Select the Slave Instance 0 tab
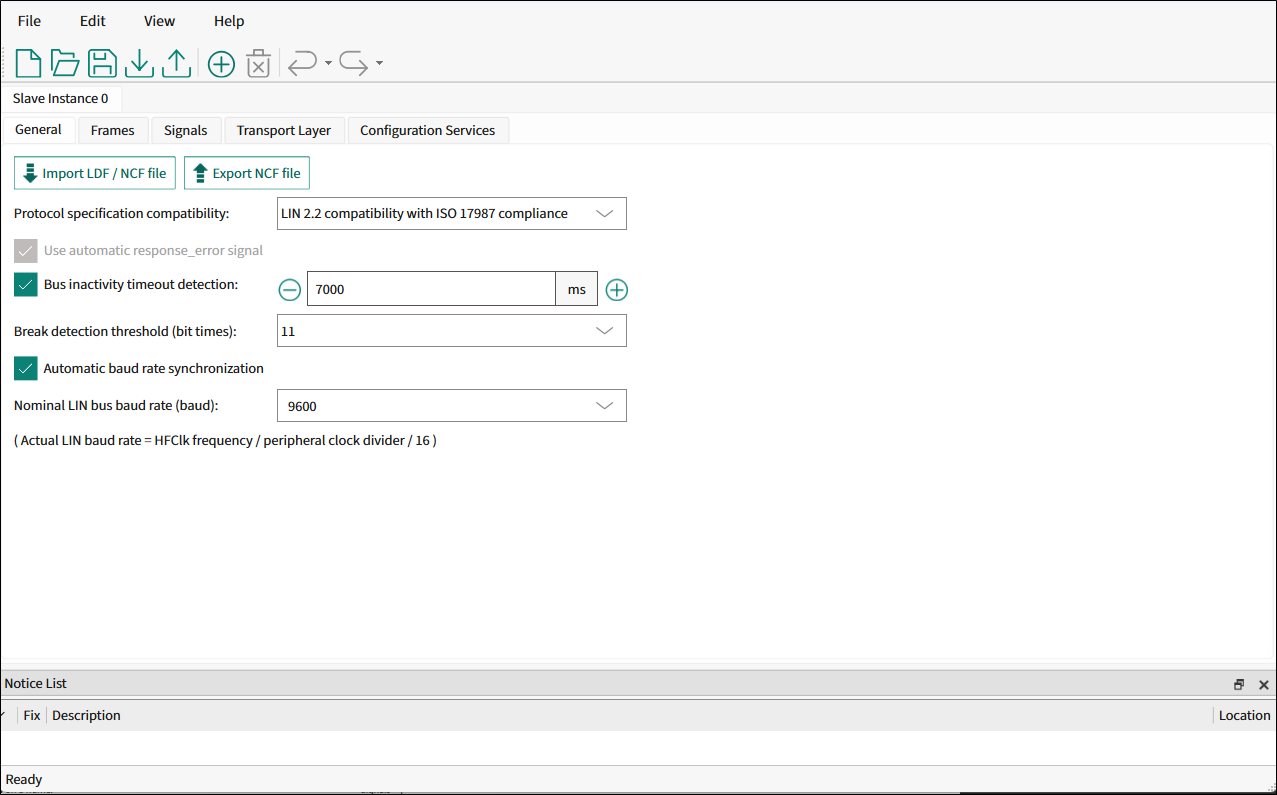 point(61,99)
